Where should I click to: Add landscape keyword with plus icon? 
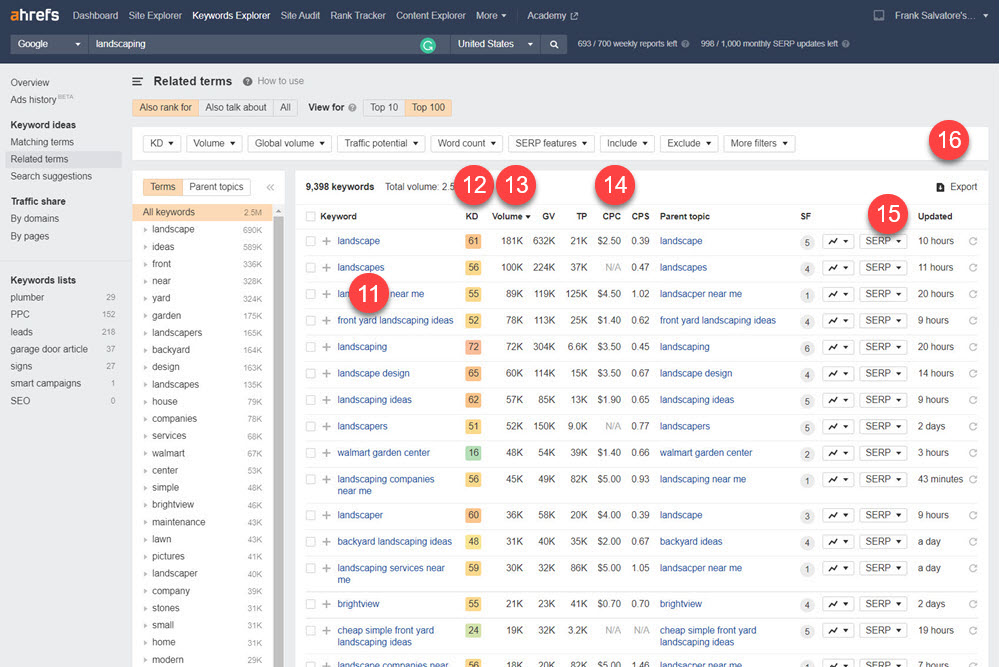pos(327,241)
